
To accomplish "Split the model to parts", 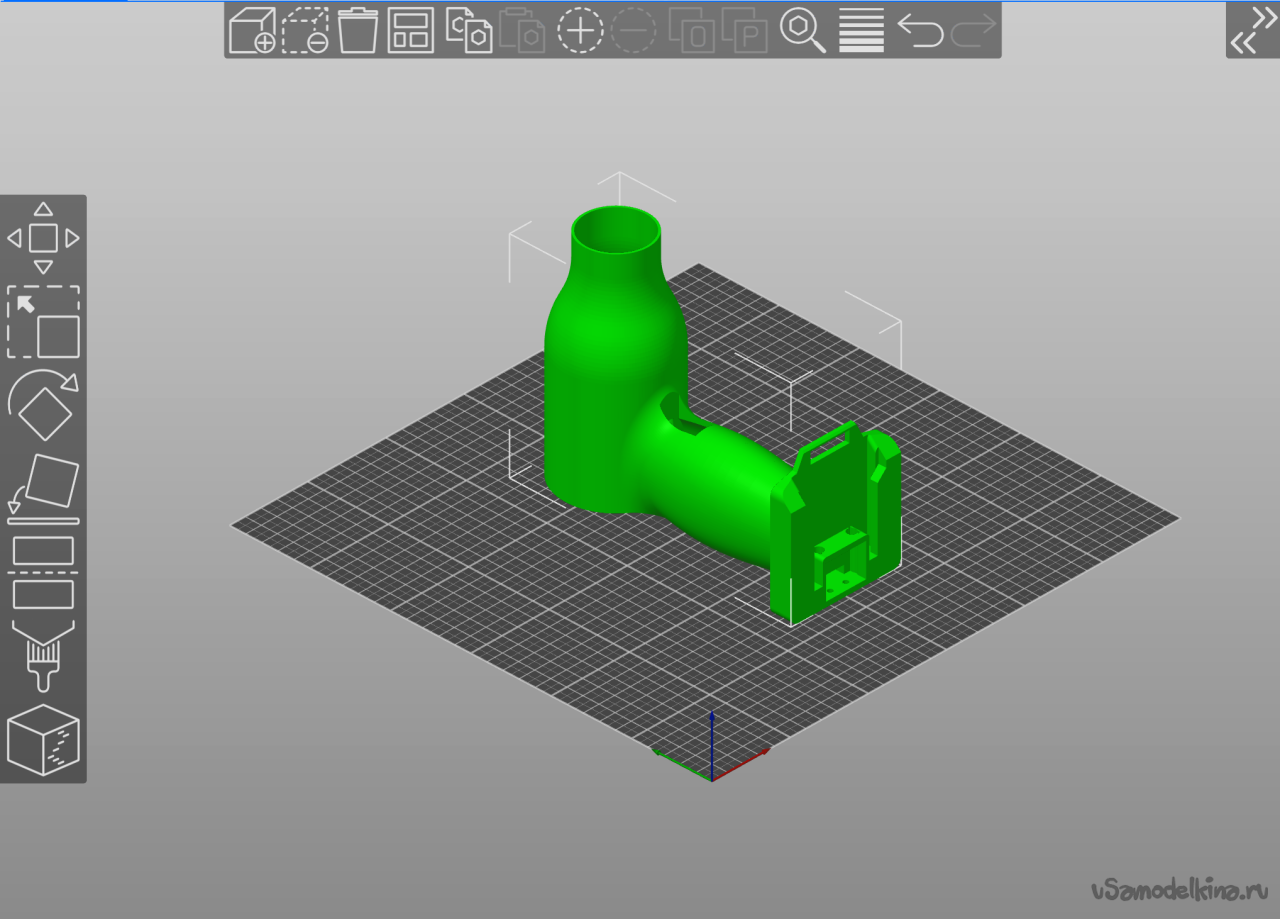I will [743, 31].
